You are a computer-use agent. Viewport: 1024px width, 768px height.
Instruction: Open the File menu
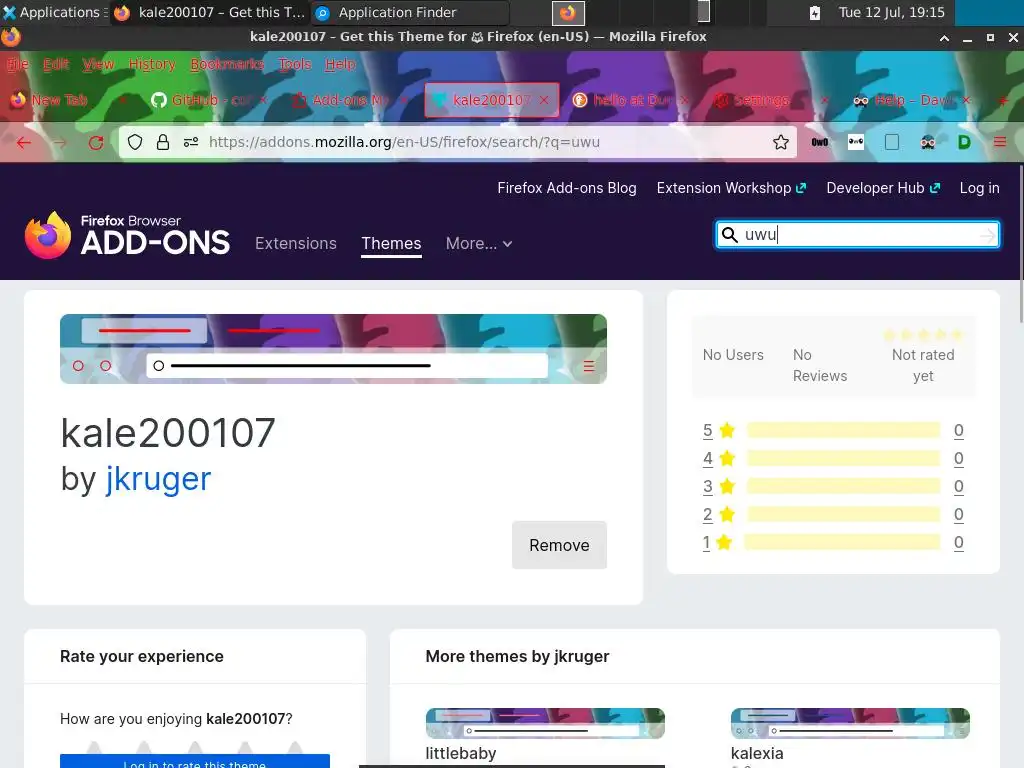click(18, 64)
